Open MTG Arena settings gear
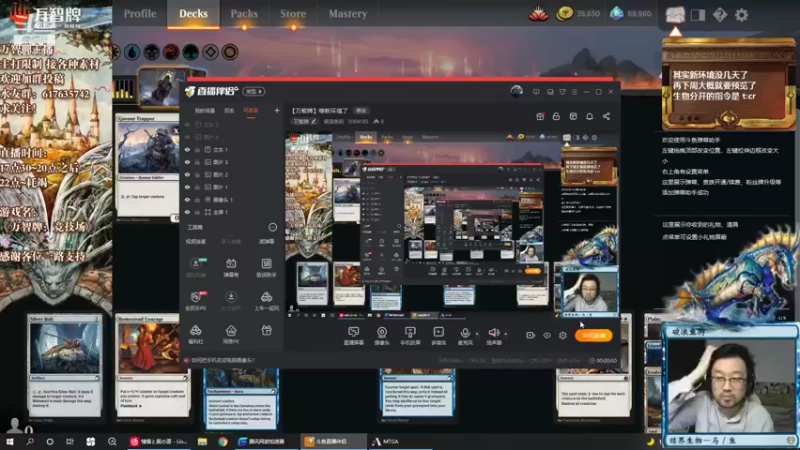This screenshot has height=450, width=800. [x=741, y=15]
